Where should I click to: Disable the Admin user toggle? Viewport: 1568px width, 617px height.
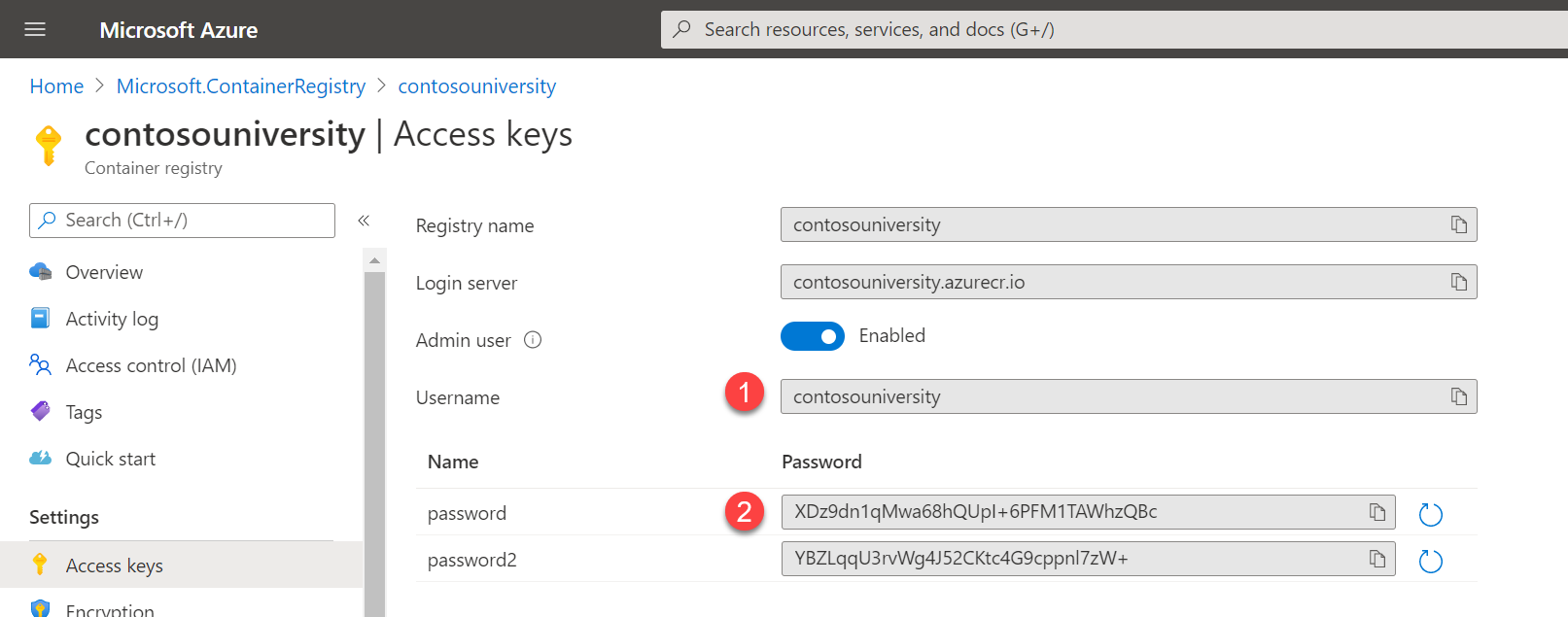click(x=813, y=336)
